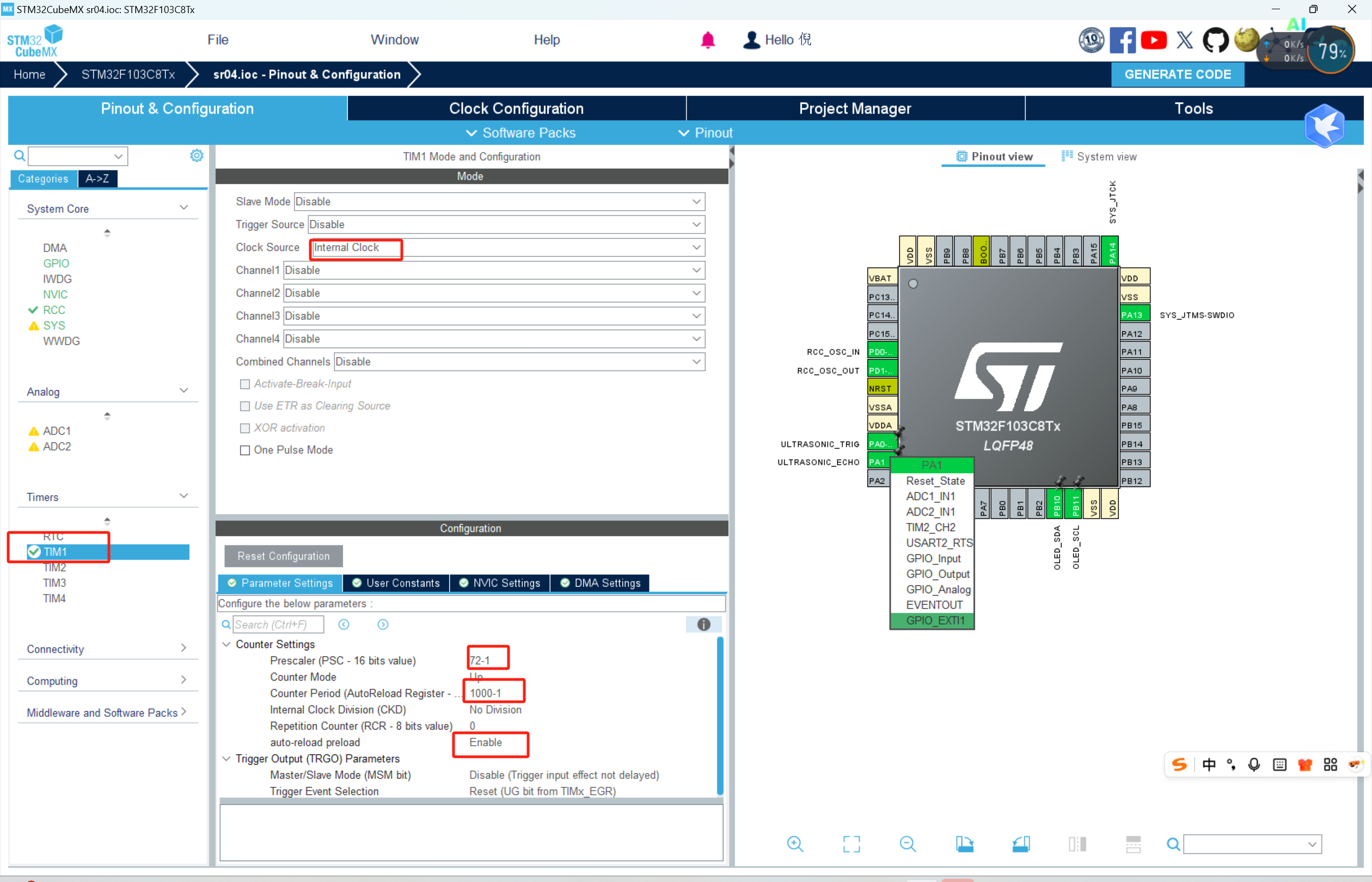Screen dimensions: 1372x882
Task: Open the Pinout menu
Action: pos(705,133)
